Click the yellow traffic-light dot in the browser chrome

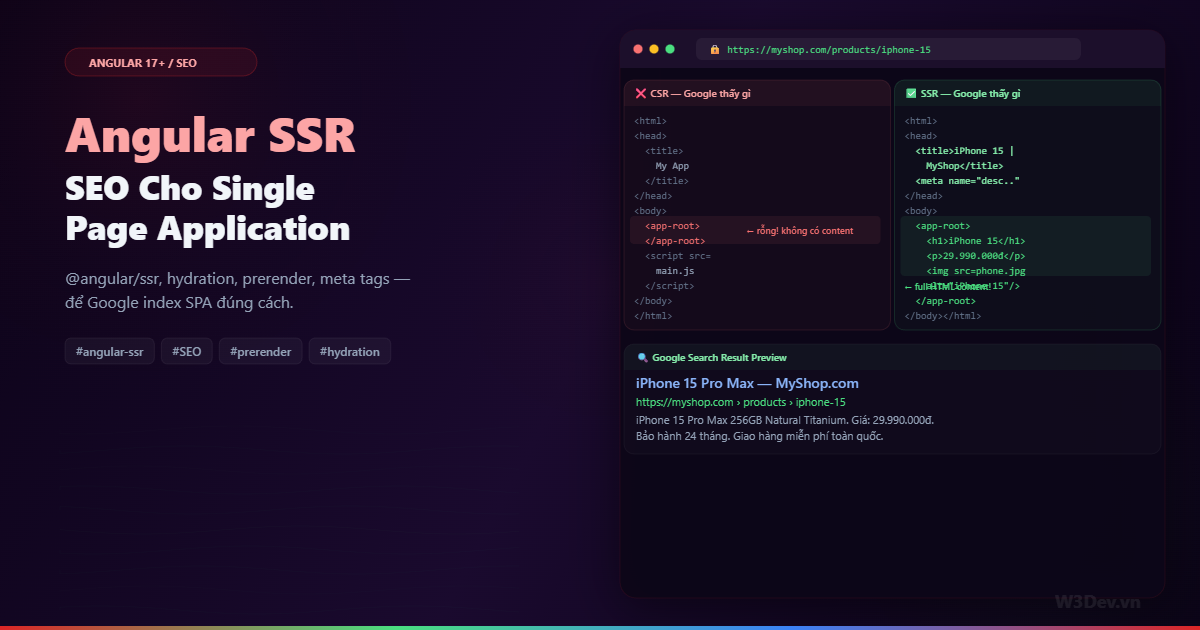(x=654, y=48)
